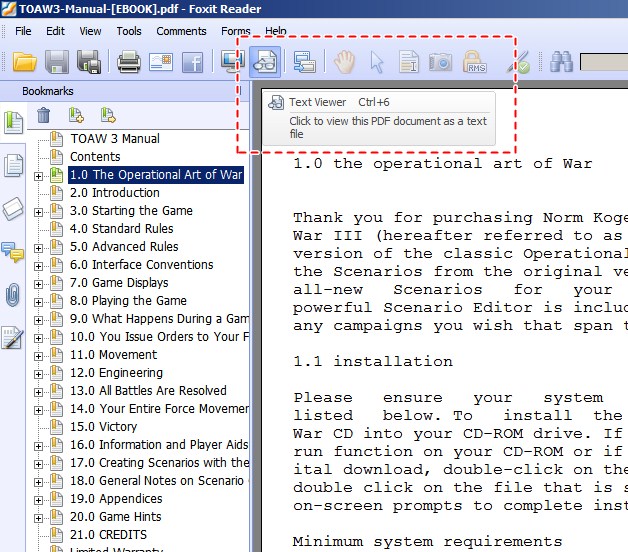This screenshot has height=552, width=628.
Task: Open the File menu
Action: point(23,31)
